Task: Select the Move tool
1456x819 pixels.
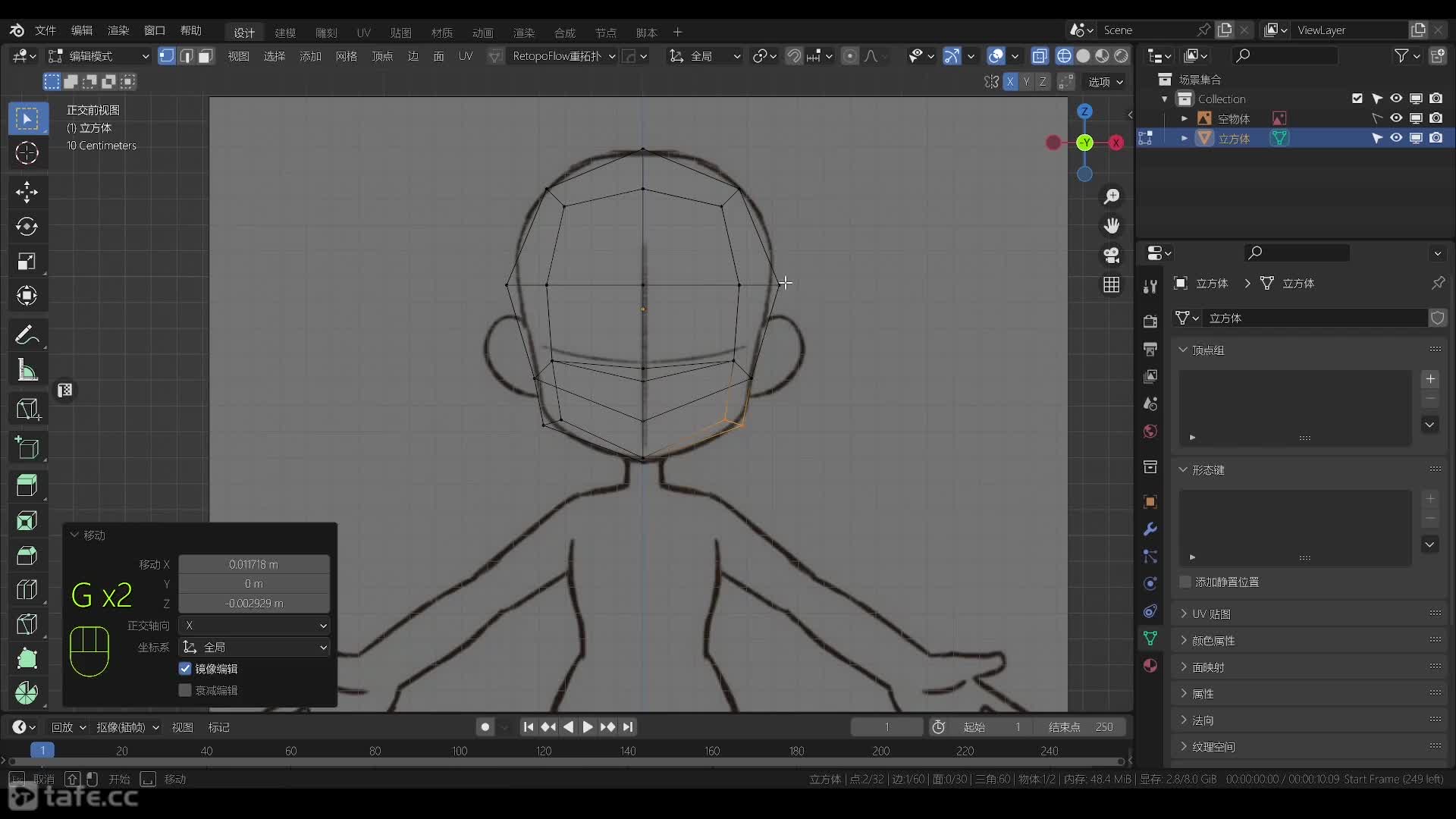Action: tap(27, 192)
